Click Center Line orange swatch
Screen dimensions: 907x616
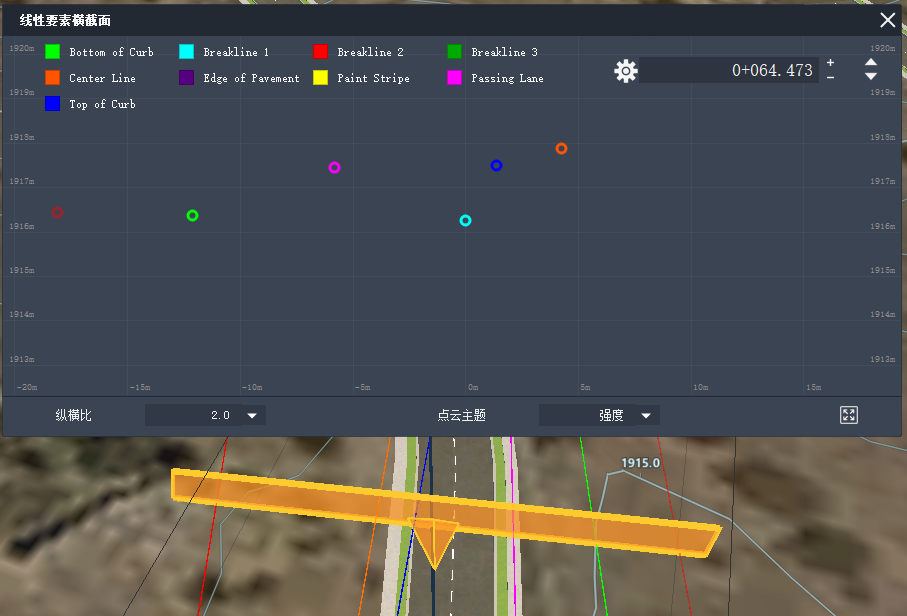tap(52, 78)
